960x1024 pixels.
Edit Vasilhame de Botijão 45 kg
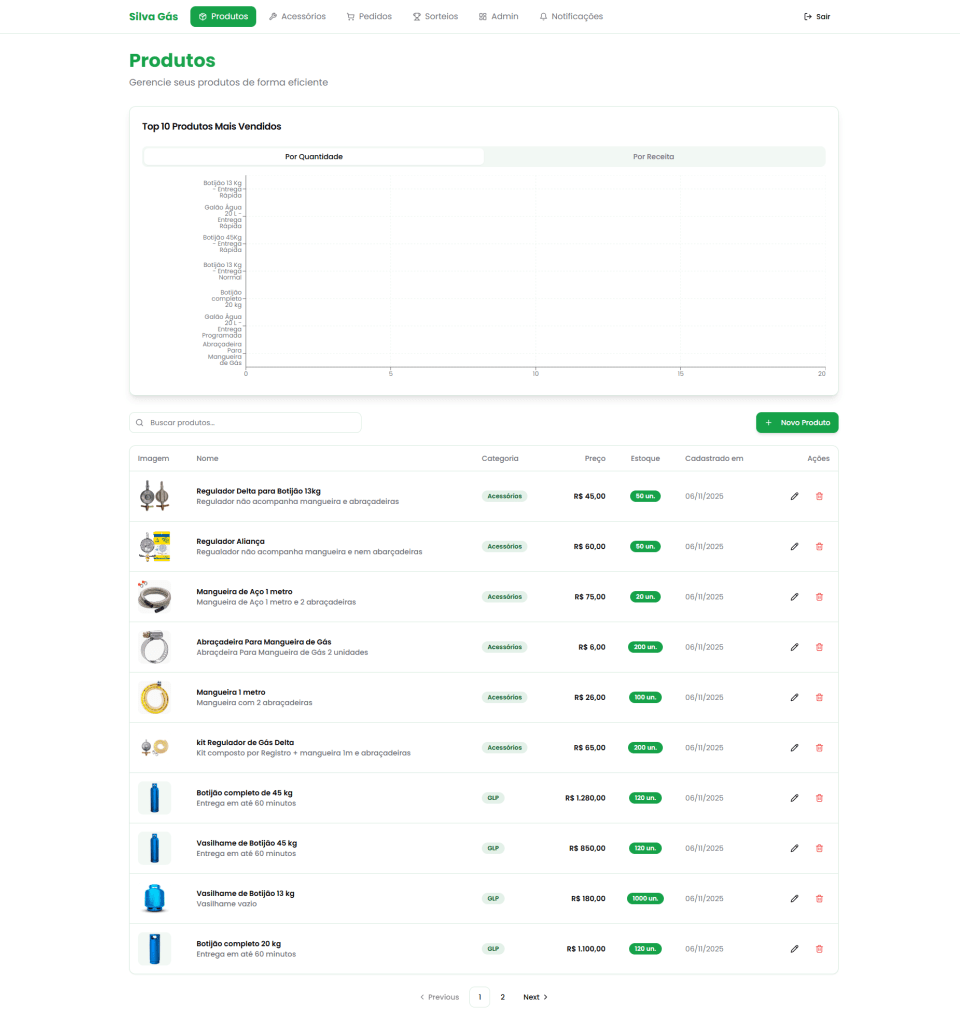pyautogui.click(x=794, y=847)
